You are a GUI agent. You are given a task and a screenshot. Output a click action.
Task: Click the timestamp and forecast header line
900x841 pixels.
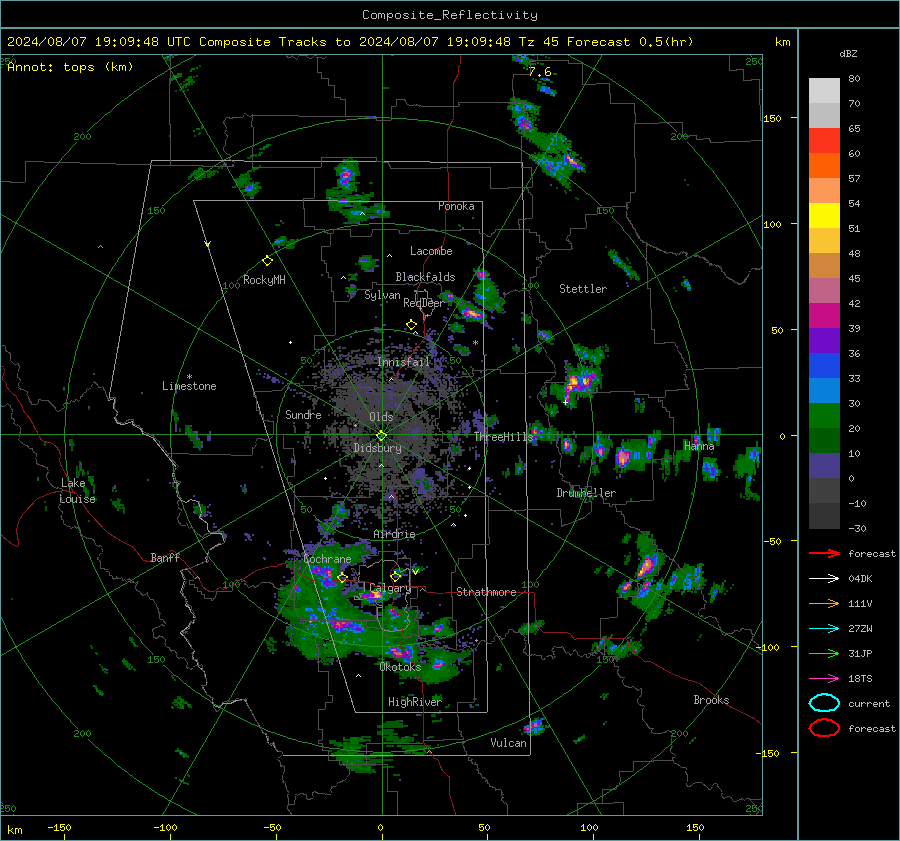[350, 42]
